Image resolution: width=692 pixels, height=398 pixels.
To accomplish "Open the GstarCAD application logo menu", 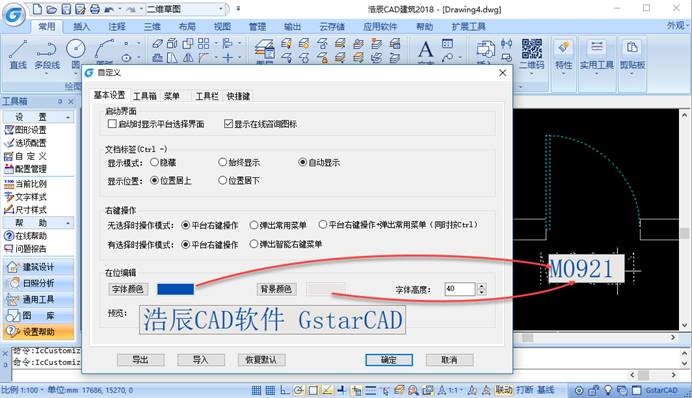I will pos(14,14).
